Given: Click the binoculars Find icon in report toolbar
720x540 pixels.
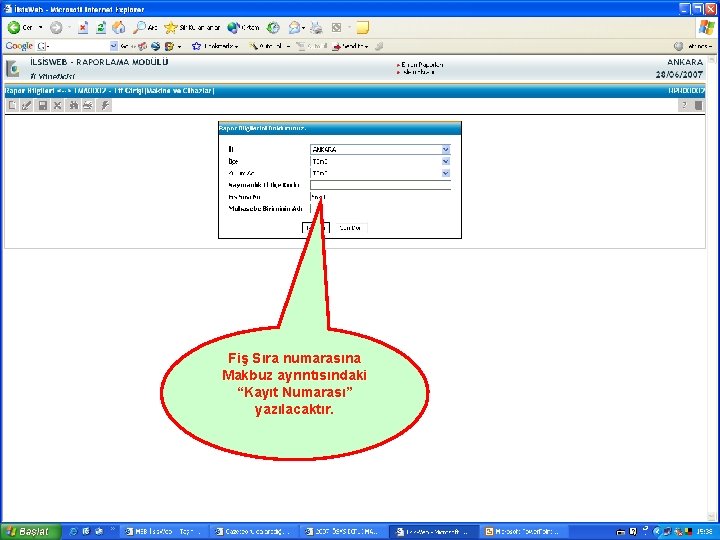Looking at the screenshot, I should pos(73,106).
